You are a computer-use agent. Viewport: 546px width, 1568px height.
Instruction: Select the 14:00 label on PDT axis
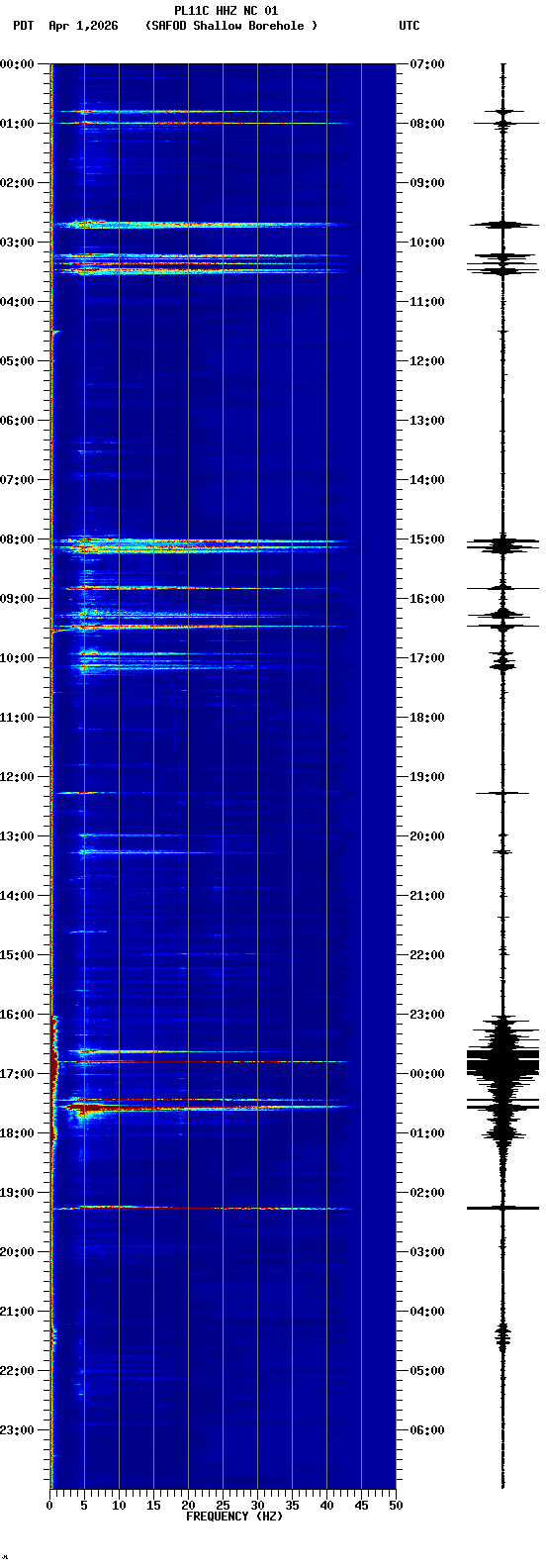[x=17, y=896]
